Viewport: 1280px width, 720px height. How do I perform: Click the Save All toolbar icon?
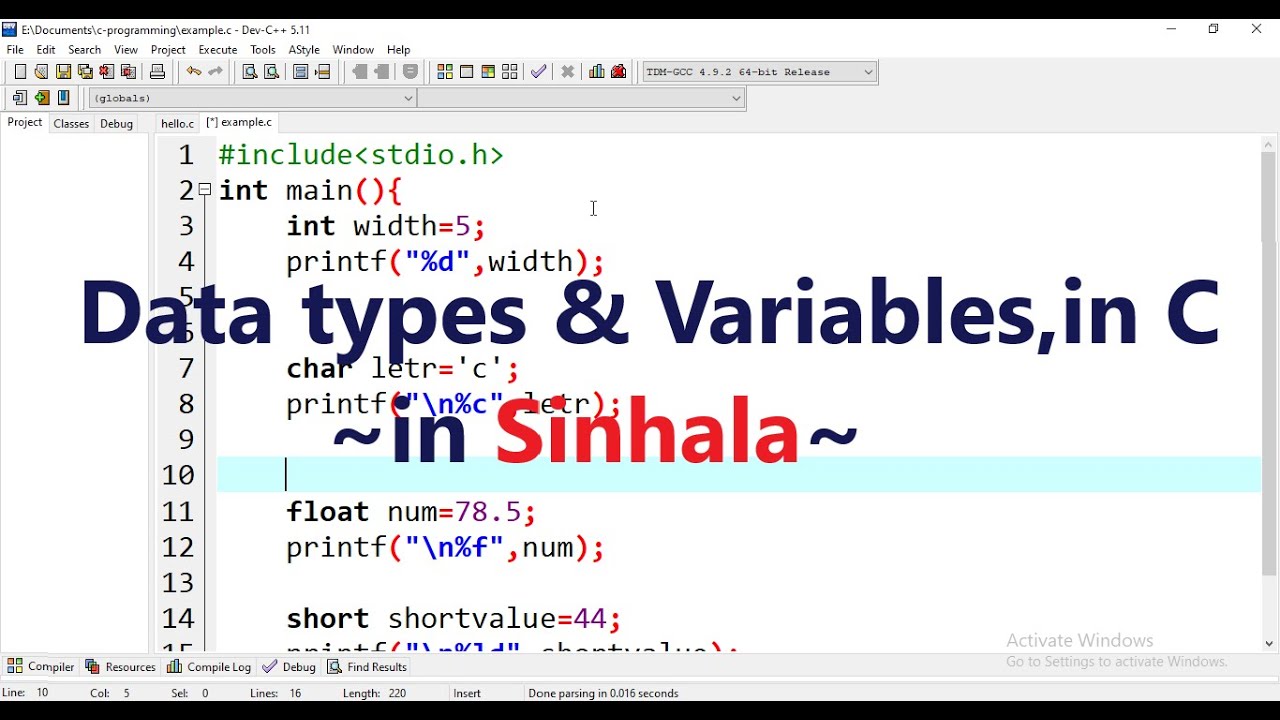(85, 71)
